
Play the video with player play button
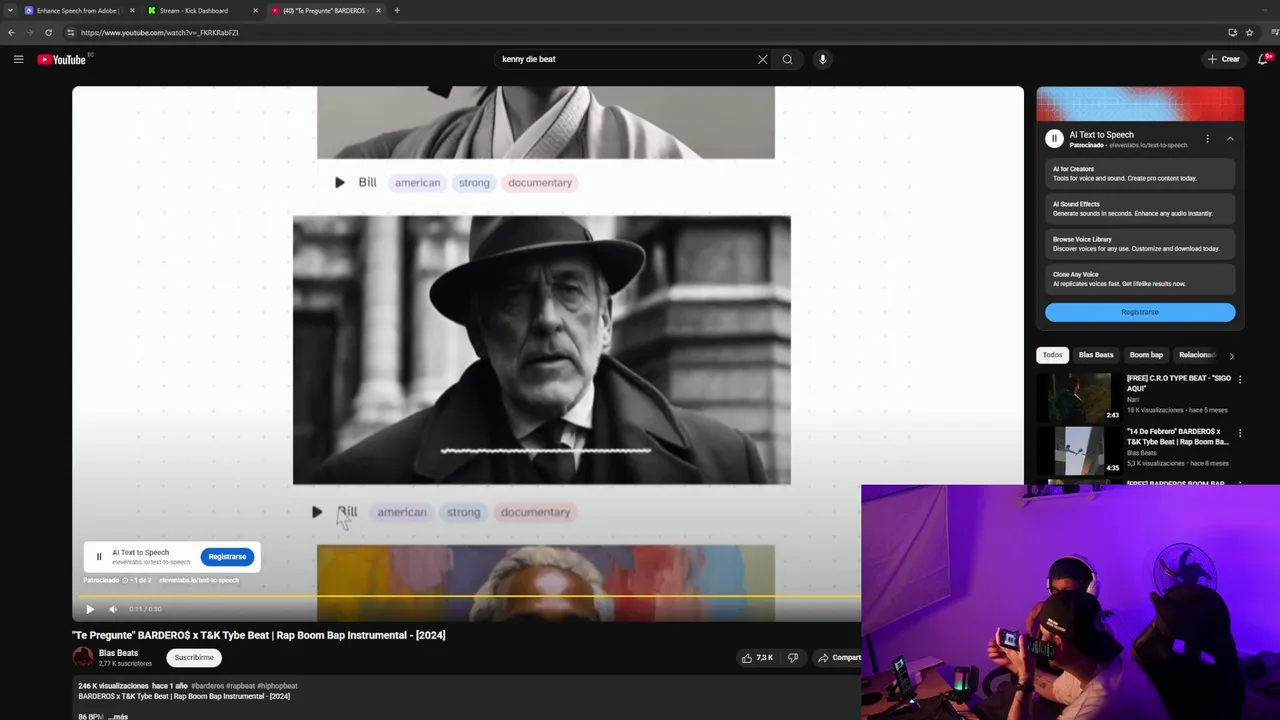pos(90,609)
